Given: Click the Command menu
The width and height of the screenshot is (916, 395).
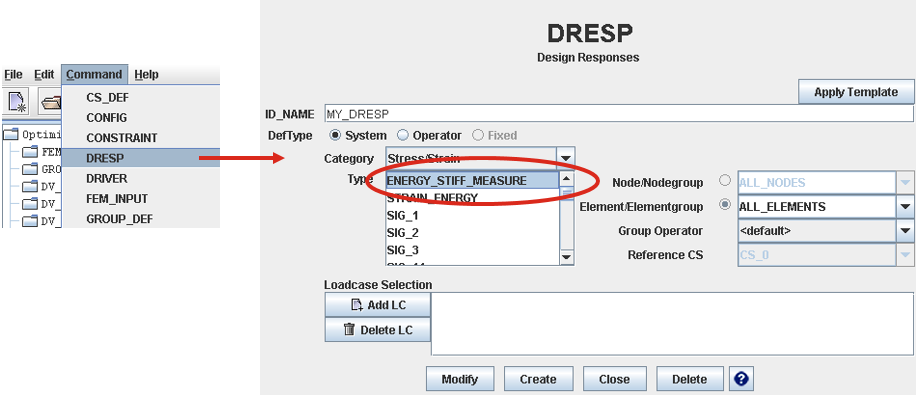Looking at the screenshot, I should click(94, 75).
